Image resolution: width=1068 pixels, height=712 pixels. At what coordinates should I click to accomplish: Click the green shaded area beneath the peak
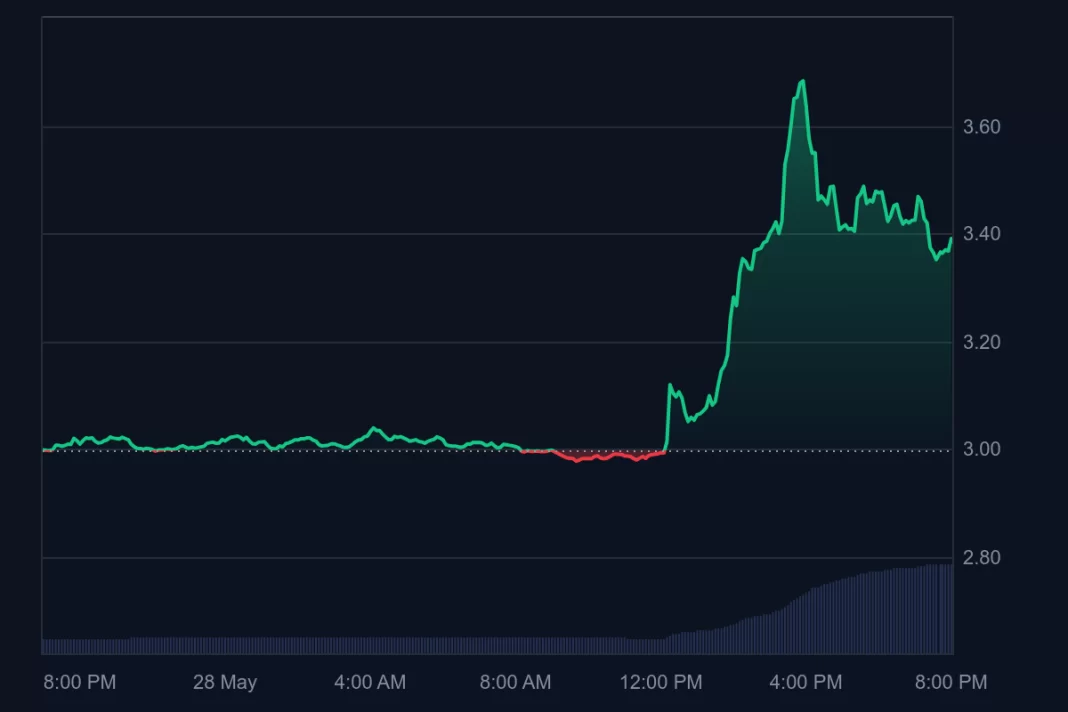pyautogui.click(x=800, y=300)
